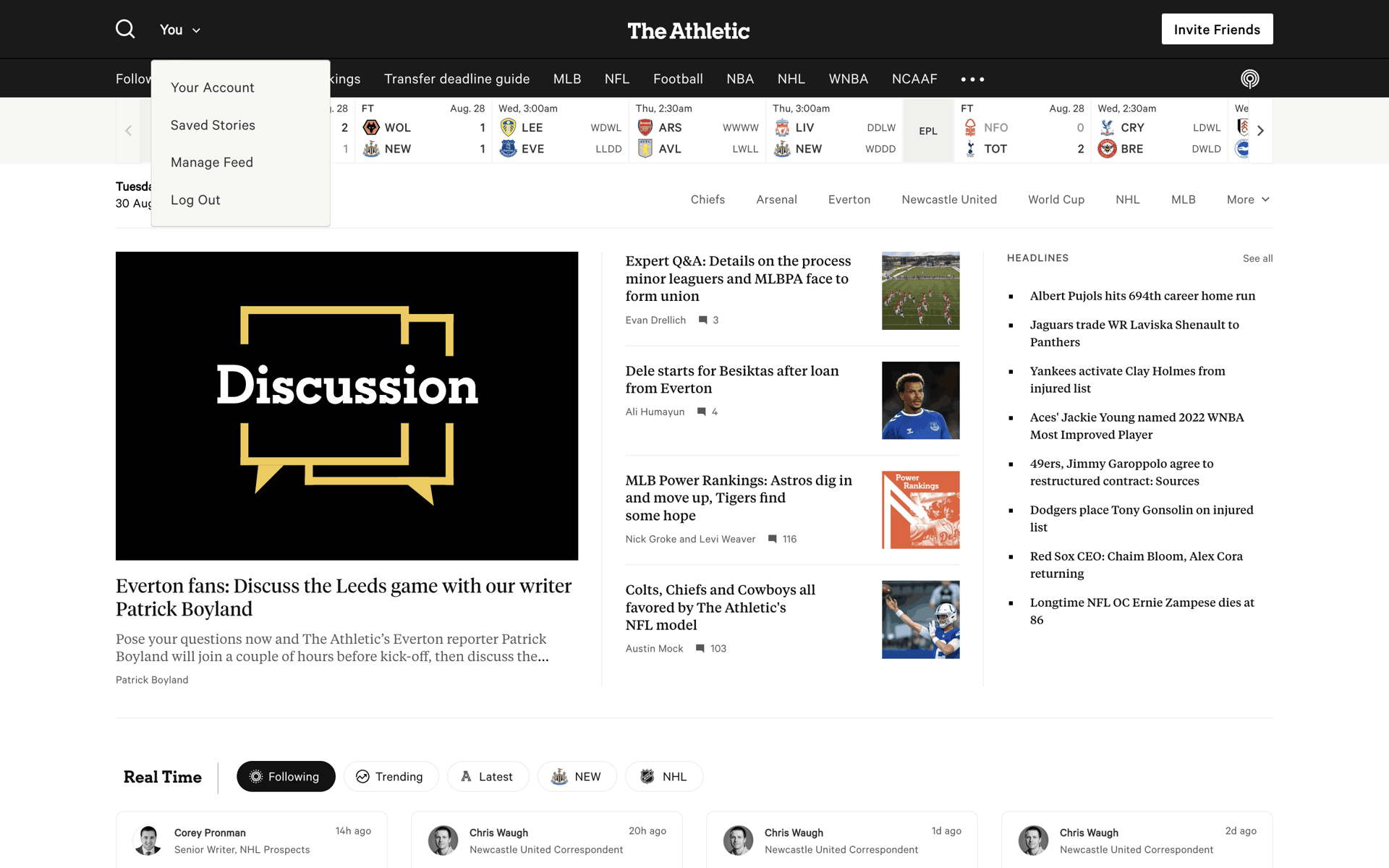Click Corey Pronman's avatar in Real Time

tap(148, 841)
